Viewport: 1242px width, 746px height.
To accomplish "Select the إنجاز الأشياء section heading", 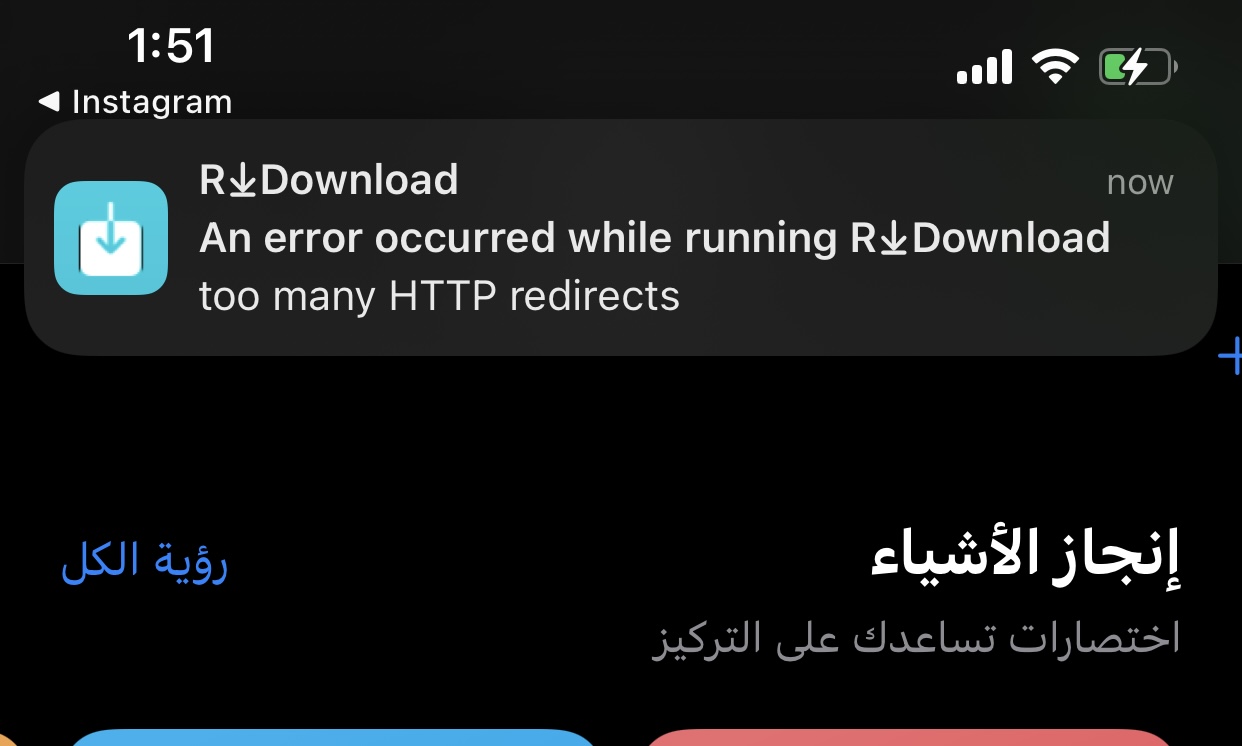I will (1026, 555).
